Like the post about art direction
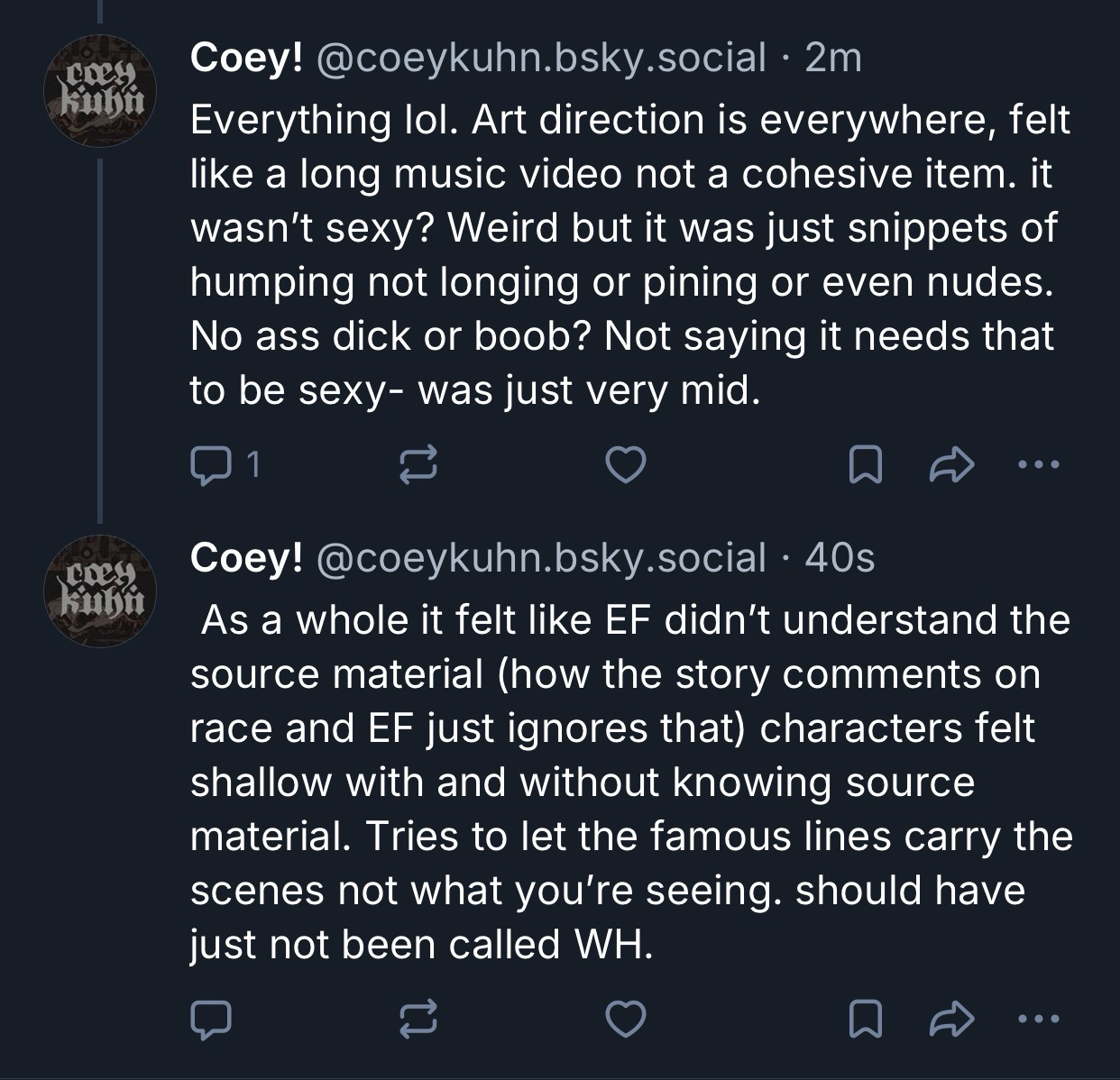Screen dimensions: 1120x1080 tap(626, 464)
